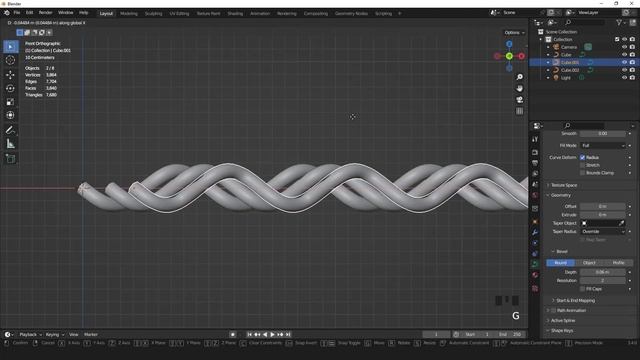Disable Cube.002 in renders camera icon
The height and width of the screenshot is (360, 640).
point(632,70)
